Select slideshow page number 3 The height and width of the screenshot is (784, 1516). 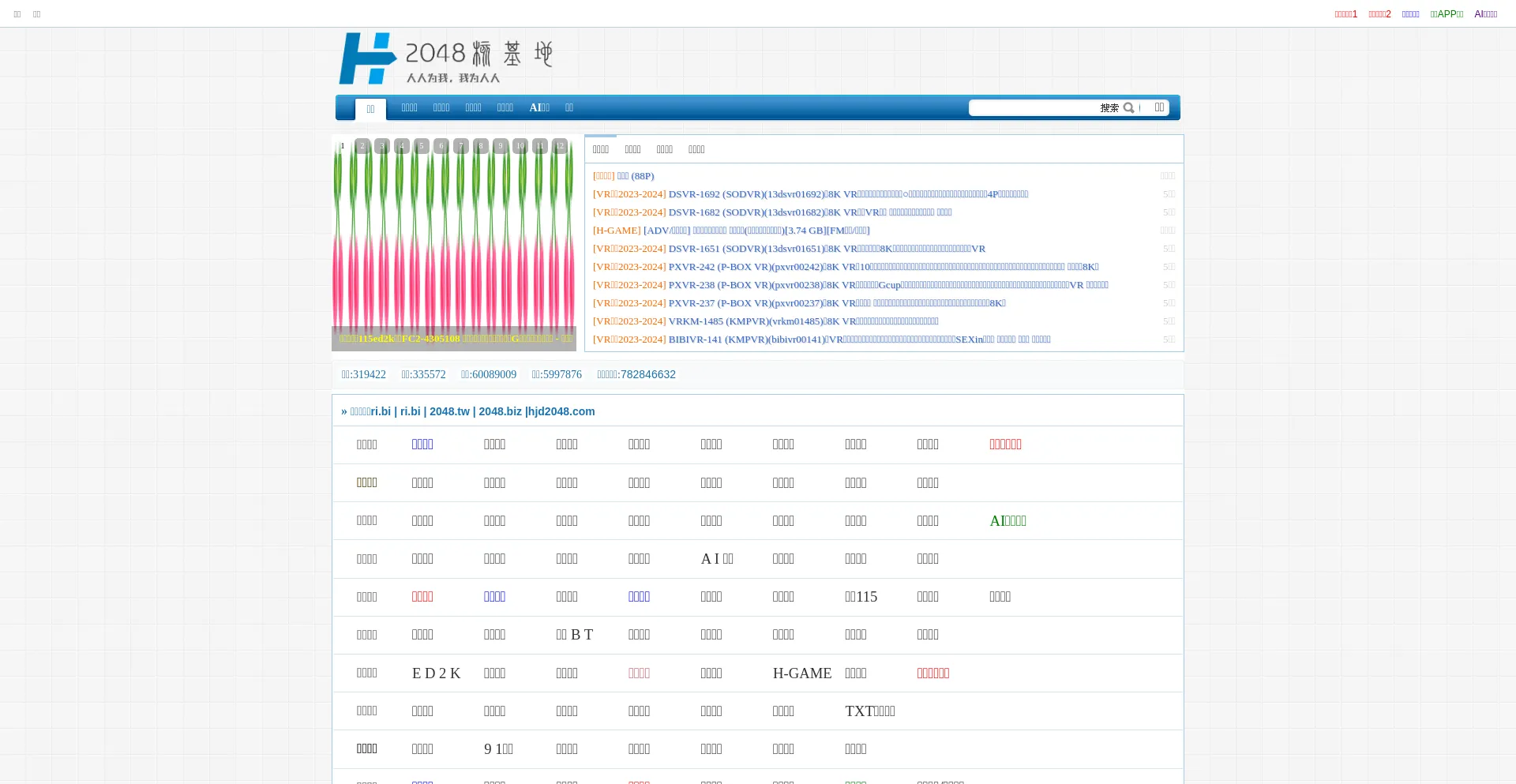[x=382, y=146]
